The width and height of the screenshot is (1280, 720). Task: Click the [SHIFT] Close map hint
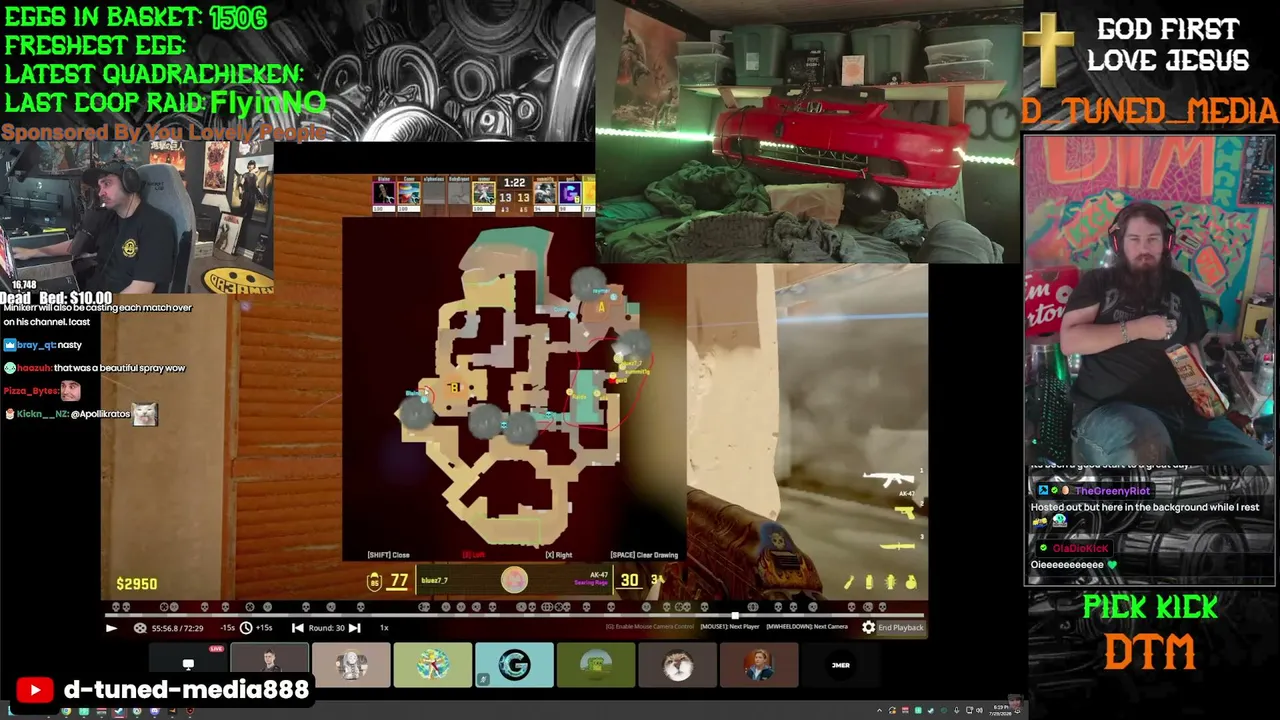pyautogui.click(x=388, y=555)
